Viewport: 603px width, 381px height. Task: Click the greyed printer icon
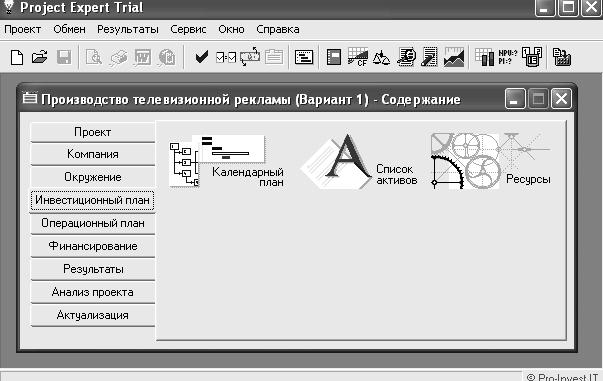pos(119,58)
